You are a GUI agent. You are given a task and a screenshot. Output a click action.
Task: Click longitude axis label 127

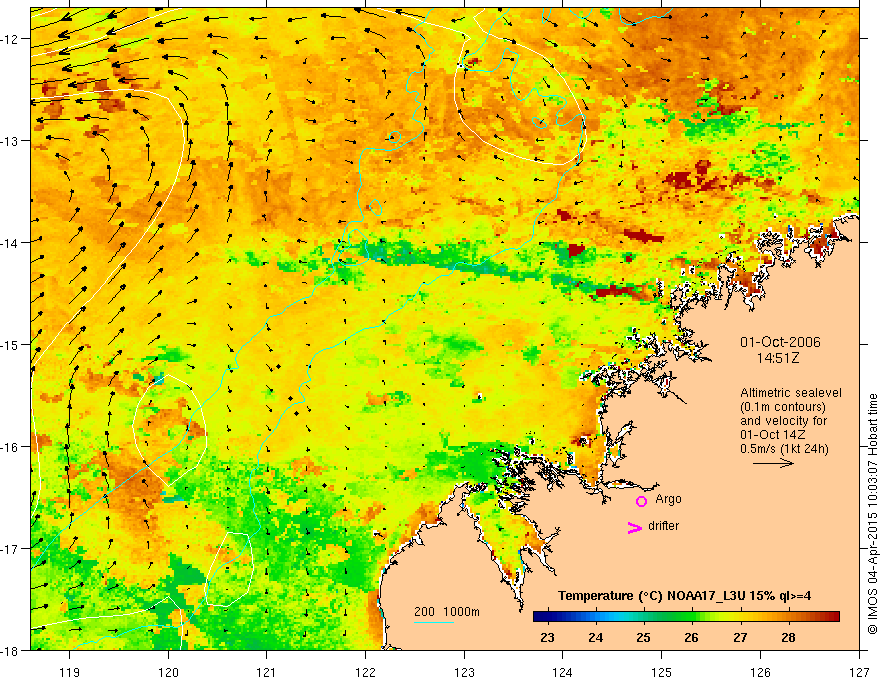pyautogui.click(x=859, y=672)
